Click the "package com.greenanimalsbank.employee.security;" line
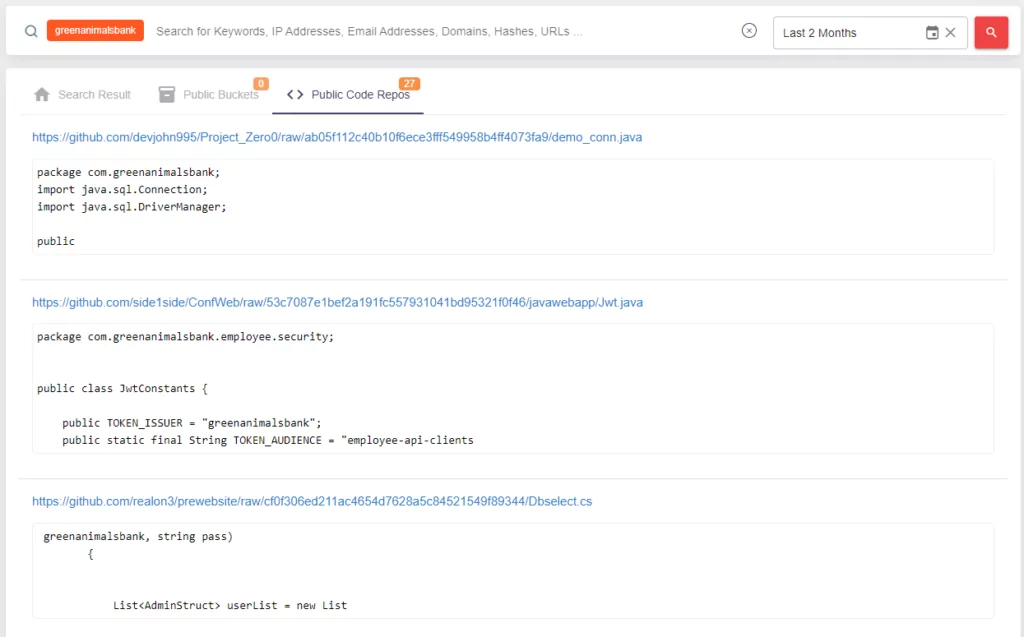 (185, 337)
